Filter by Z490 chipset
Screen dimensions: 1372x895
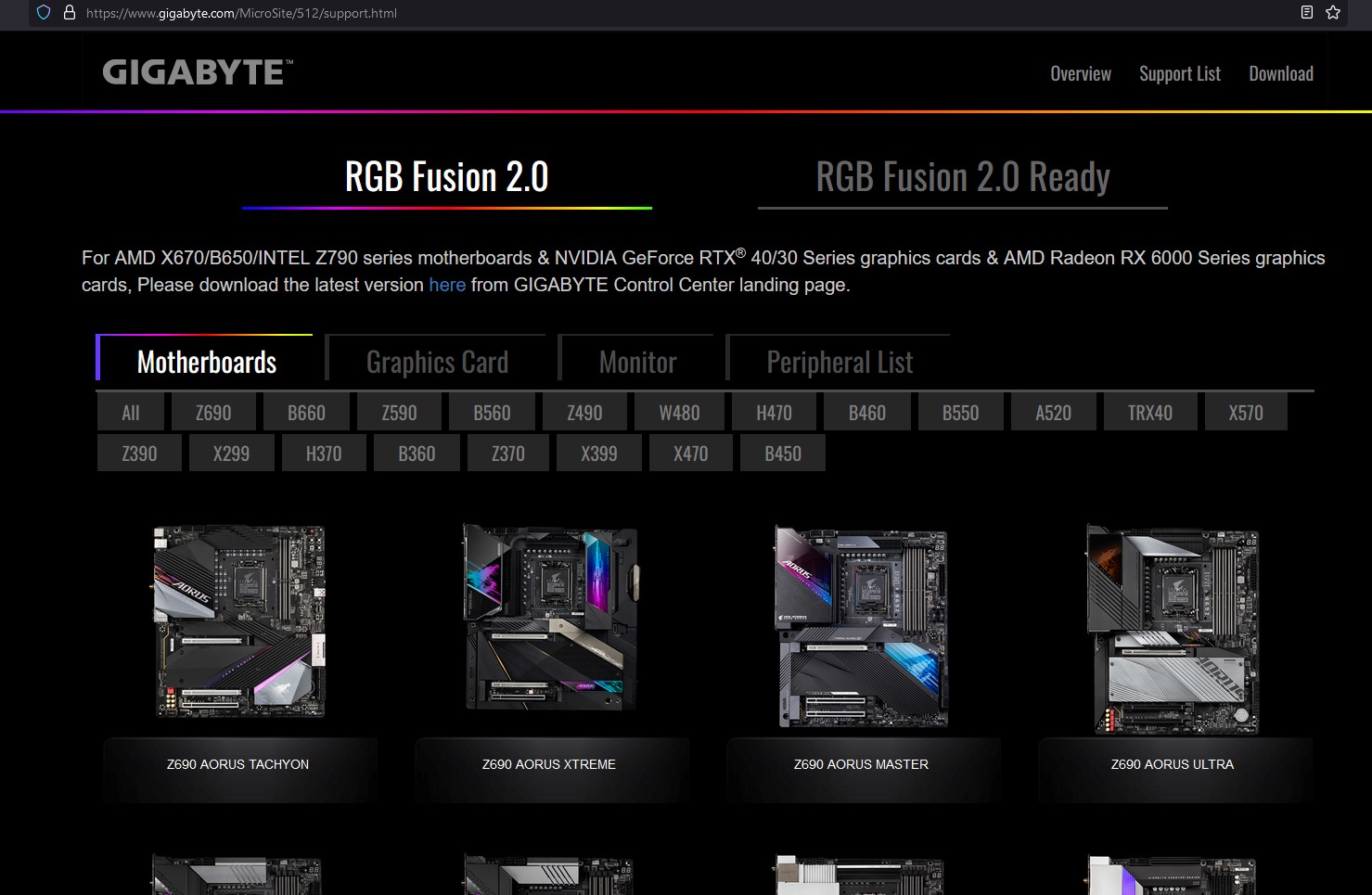[x=584, y=413]
